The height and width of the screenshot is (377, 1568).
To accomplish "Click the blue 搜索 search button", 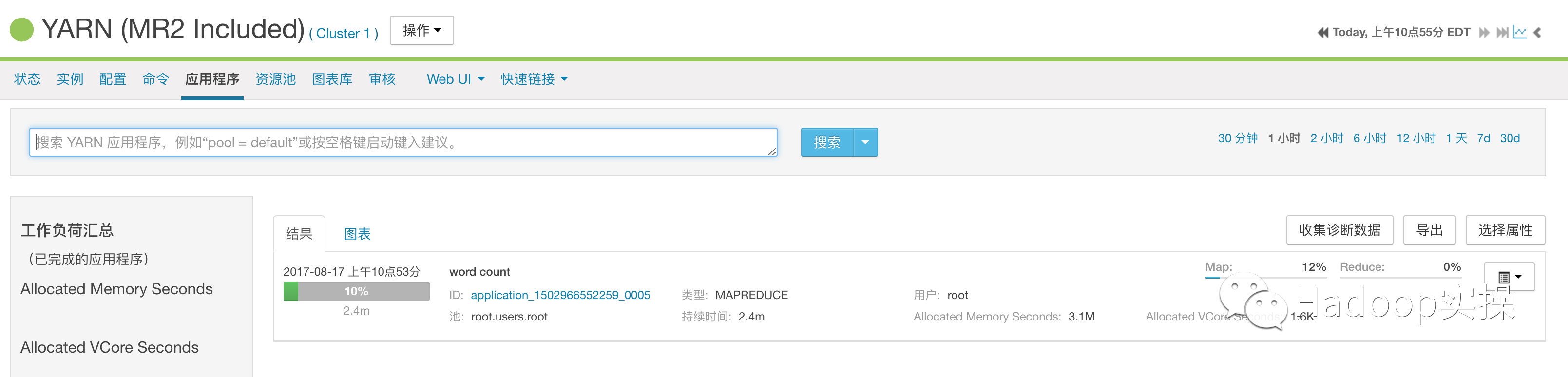I will click(x=826, y=142).
